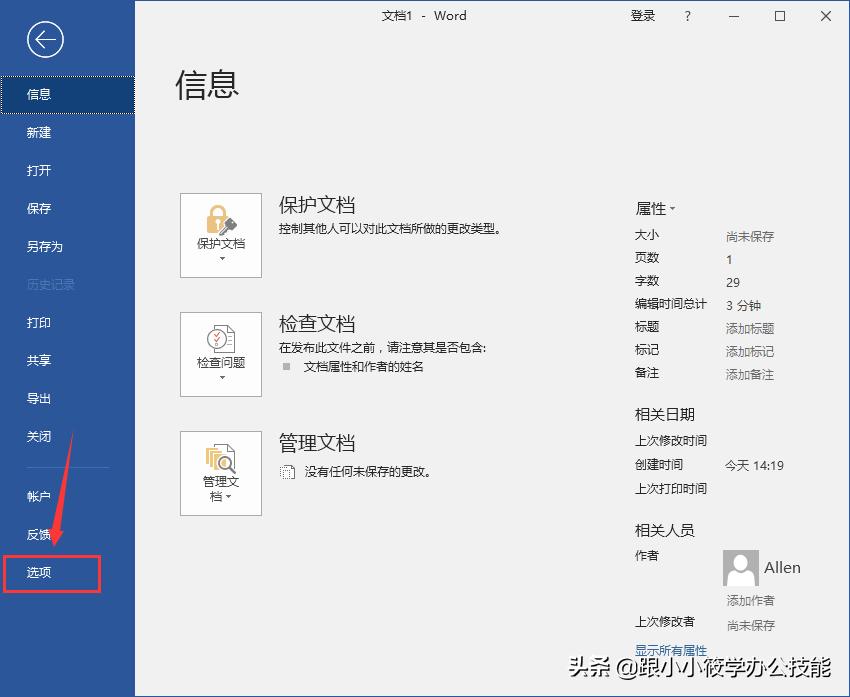Select 共享 in the sidebar
The image size is (850, 697).
point(38,360)
